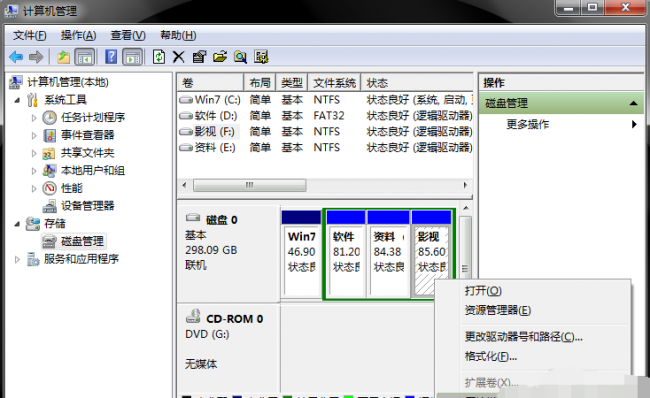Sort by the 状态 column header

coord(417,83)
